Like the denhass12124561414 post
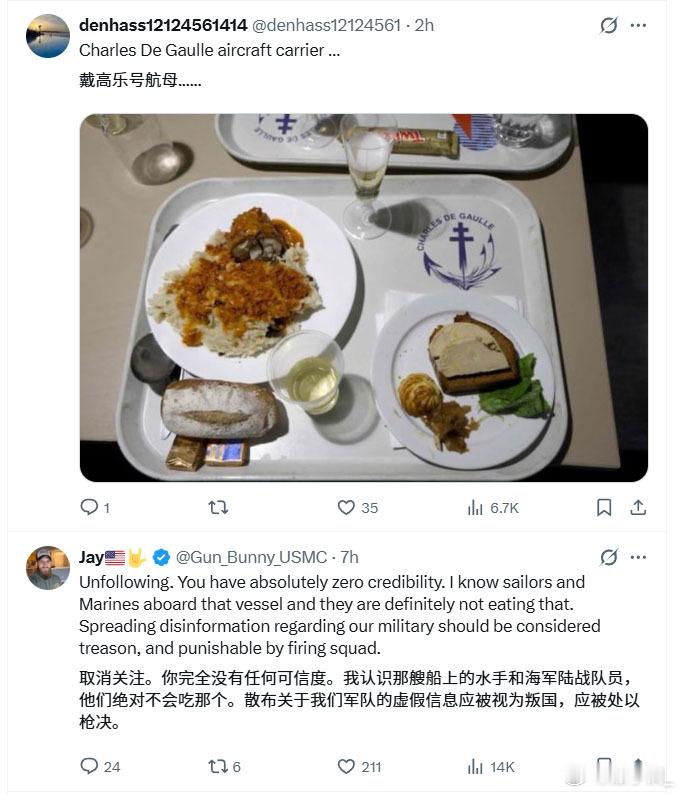681x794 pixels. tap(357, 507)
